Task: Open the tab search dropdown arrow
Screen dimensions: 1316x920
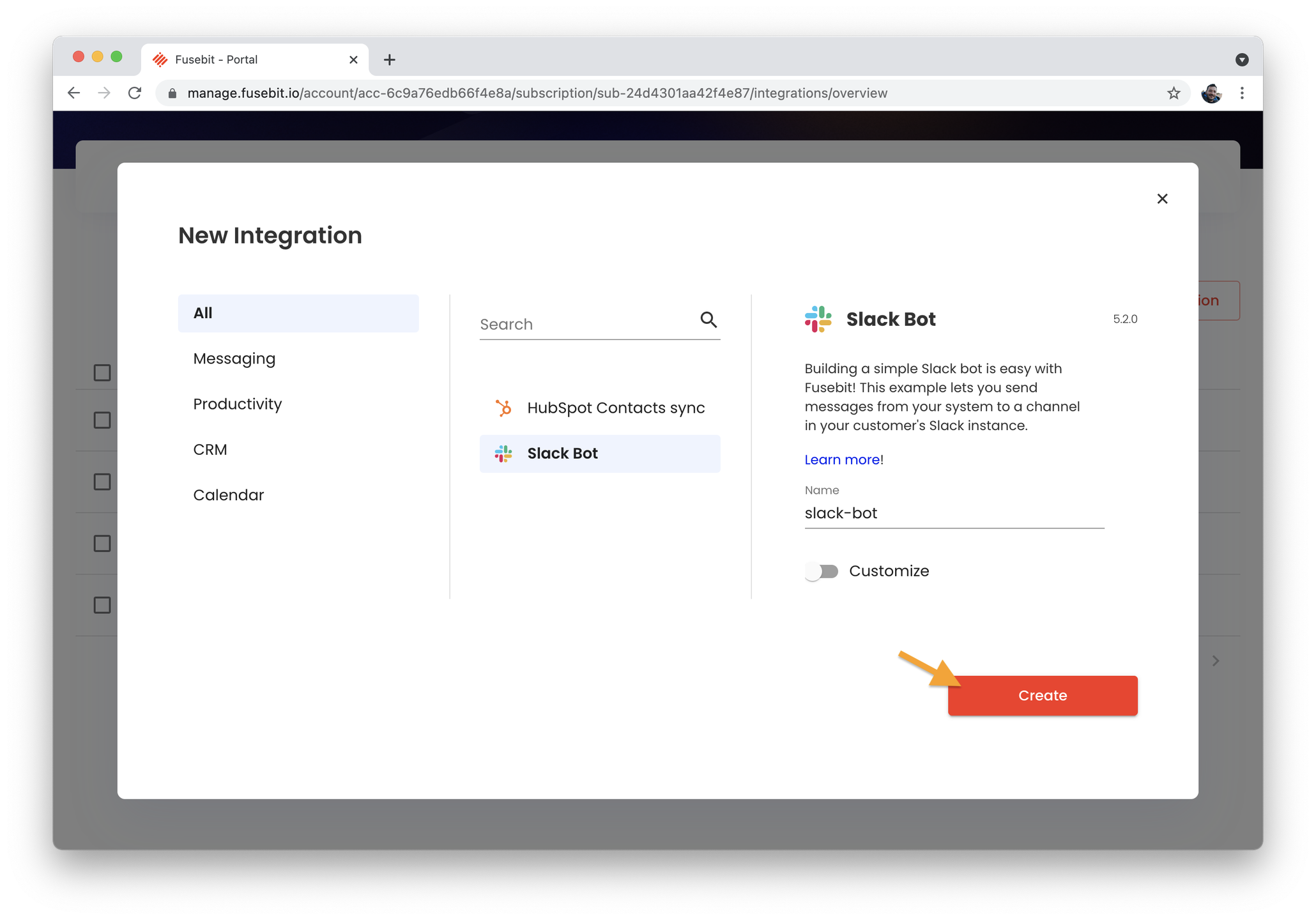Action: [1241, 60]
